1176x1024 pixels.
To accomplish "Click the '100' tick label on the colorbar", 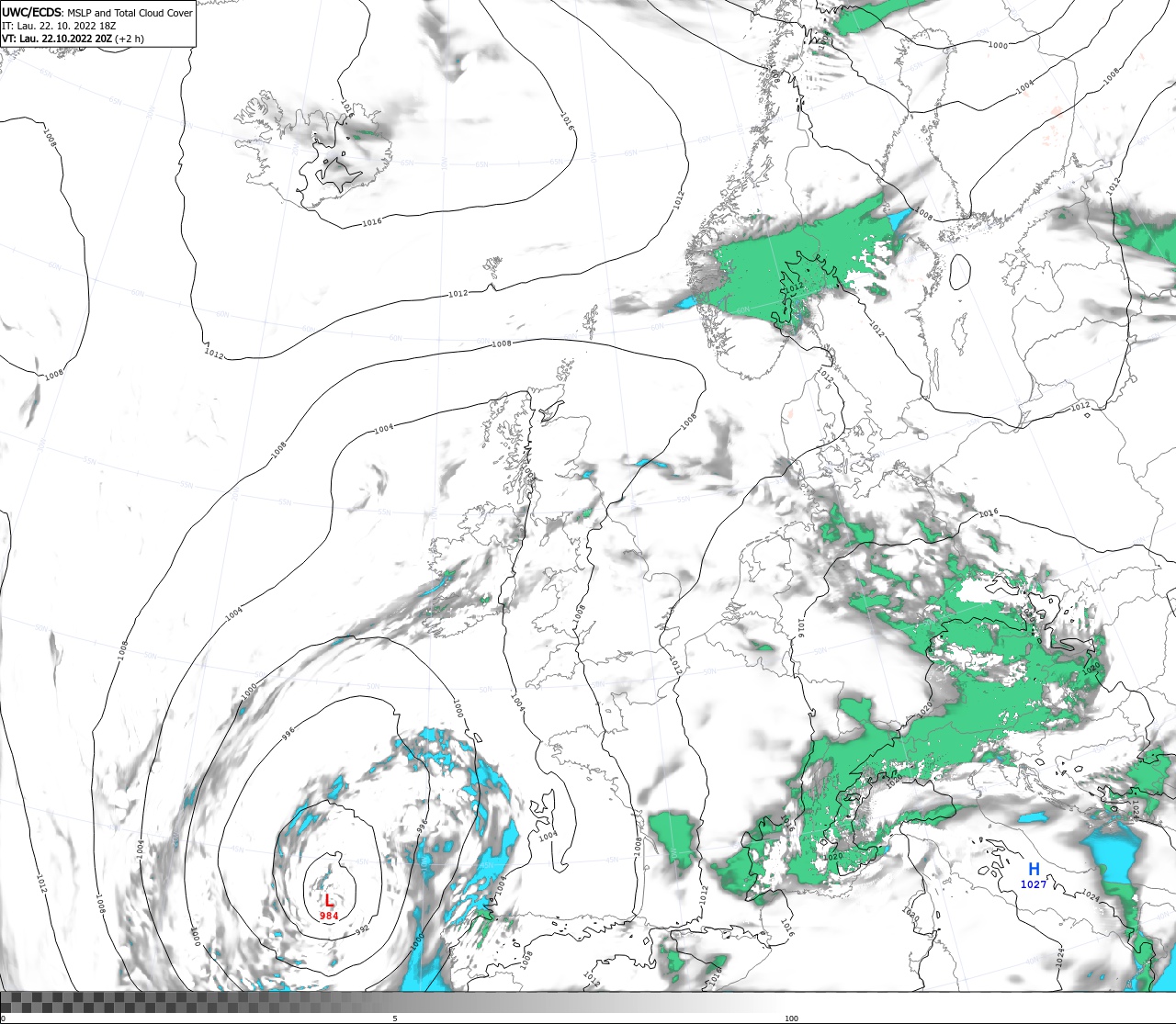I will (791, 1018).
